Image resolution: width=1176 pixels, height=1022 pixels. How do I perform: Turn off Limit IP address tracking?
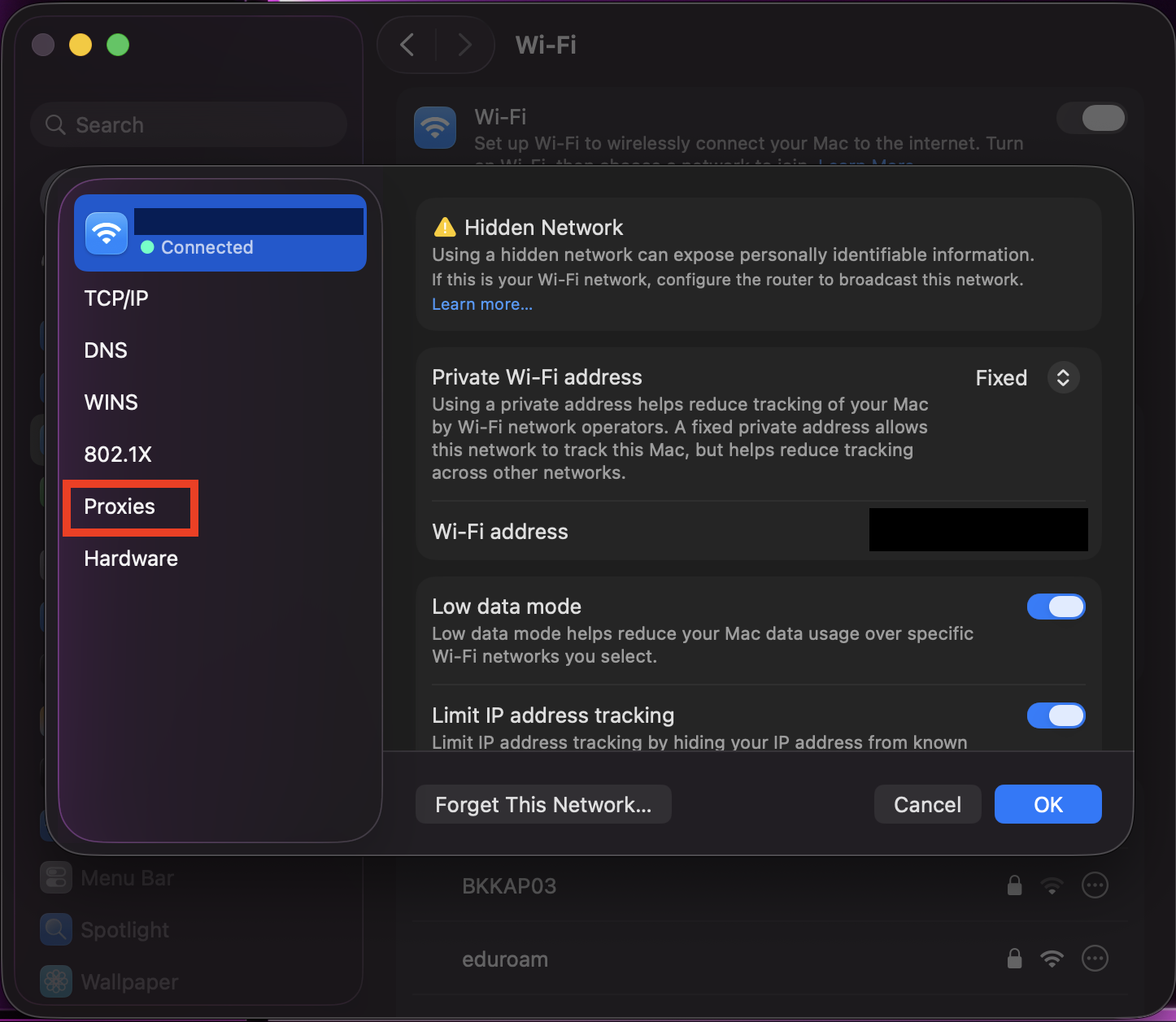pos(1056,715)
